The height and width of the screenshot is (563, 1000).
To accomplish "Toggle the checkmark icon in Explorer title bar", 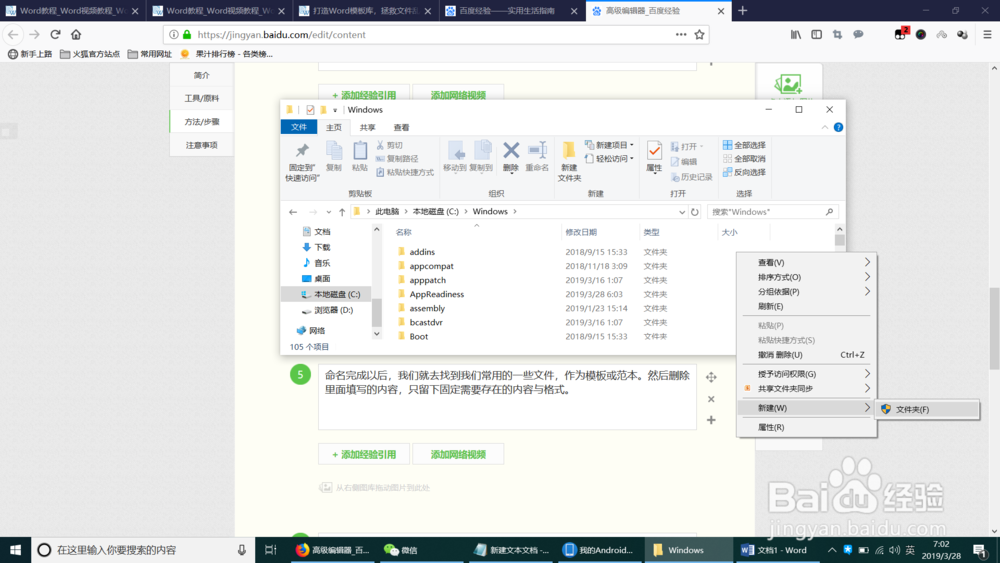I will (x=310, y=110).
